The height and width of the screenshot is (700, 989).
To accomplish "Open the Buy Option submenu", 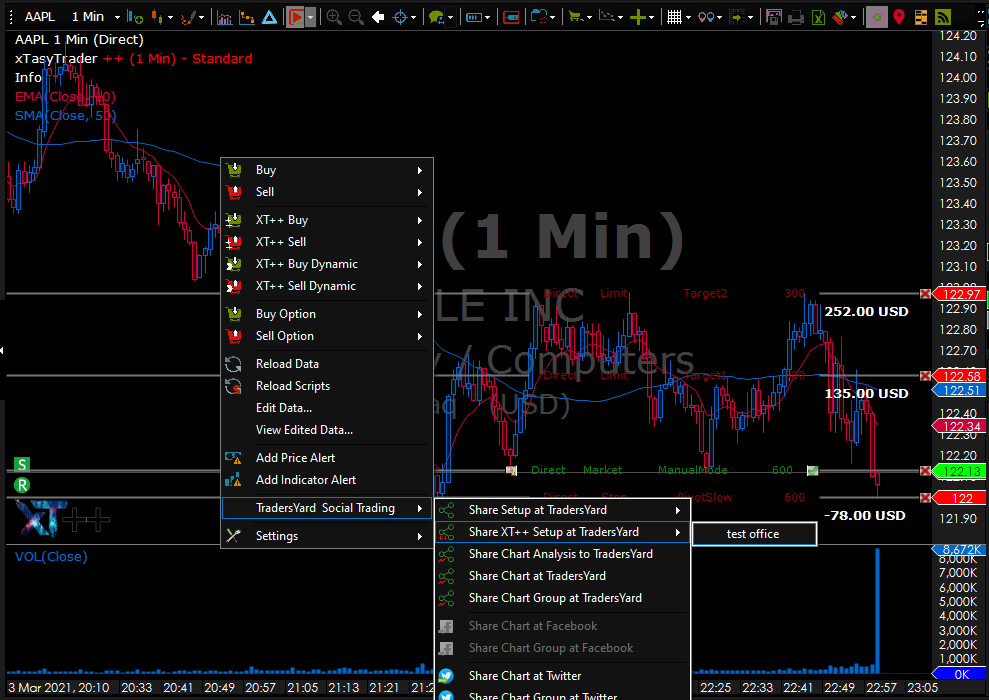I will (x=327, y=314).
